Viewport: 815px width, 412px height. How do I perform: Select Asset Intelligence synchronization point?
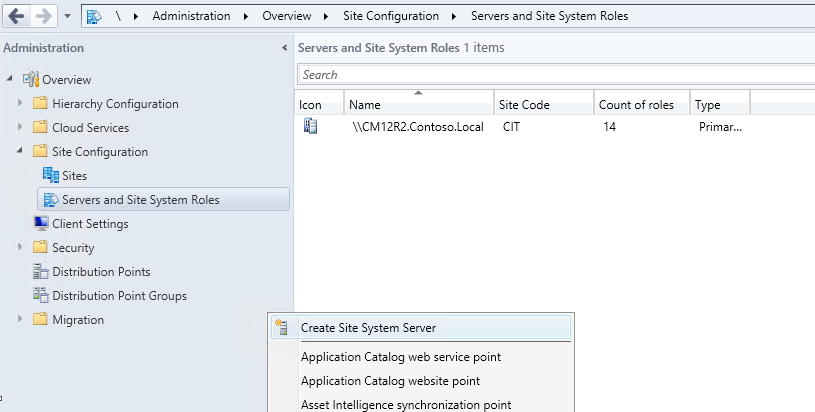406,405
